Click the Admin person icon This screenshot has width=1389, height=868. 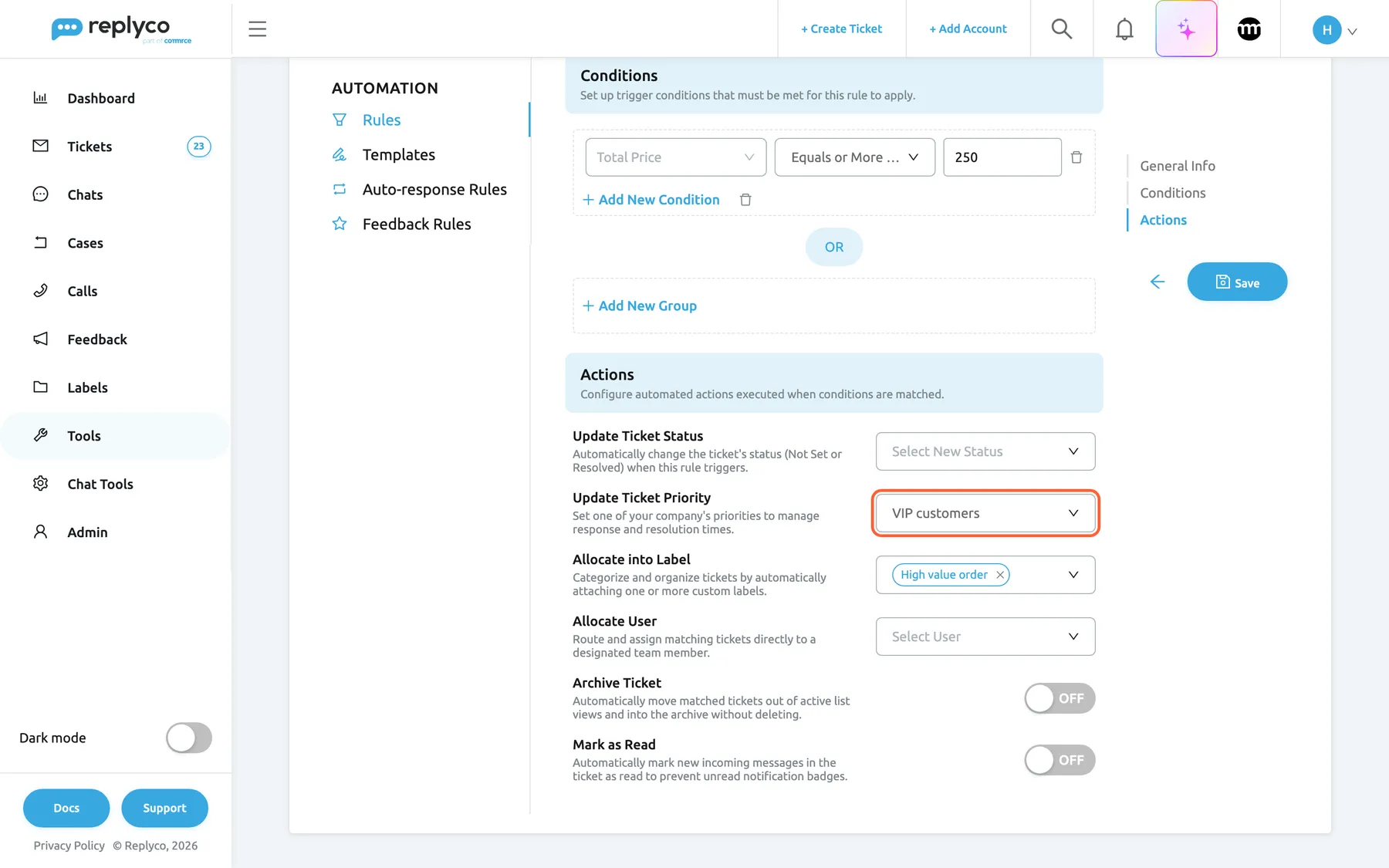pos(40,532)
